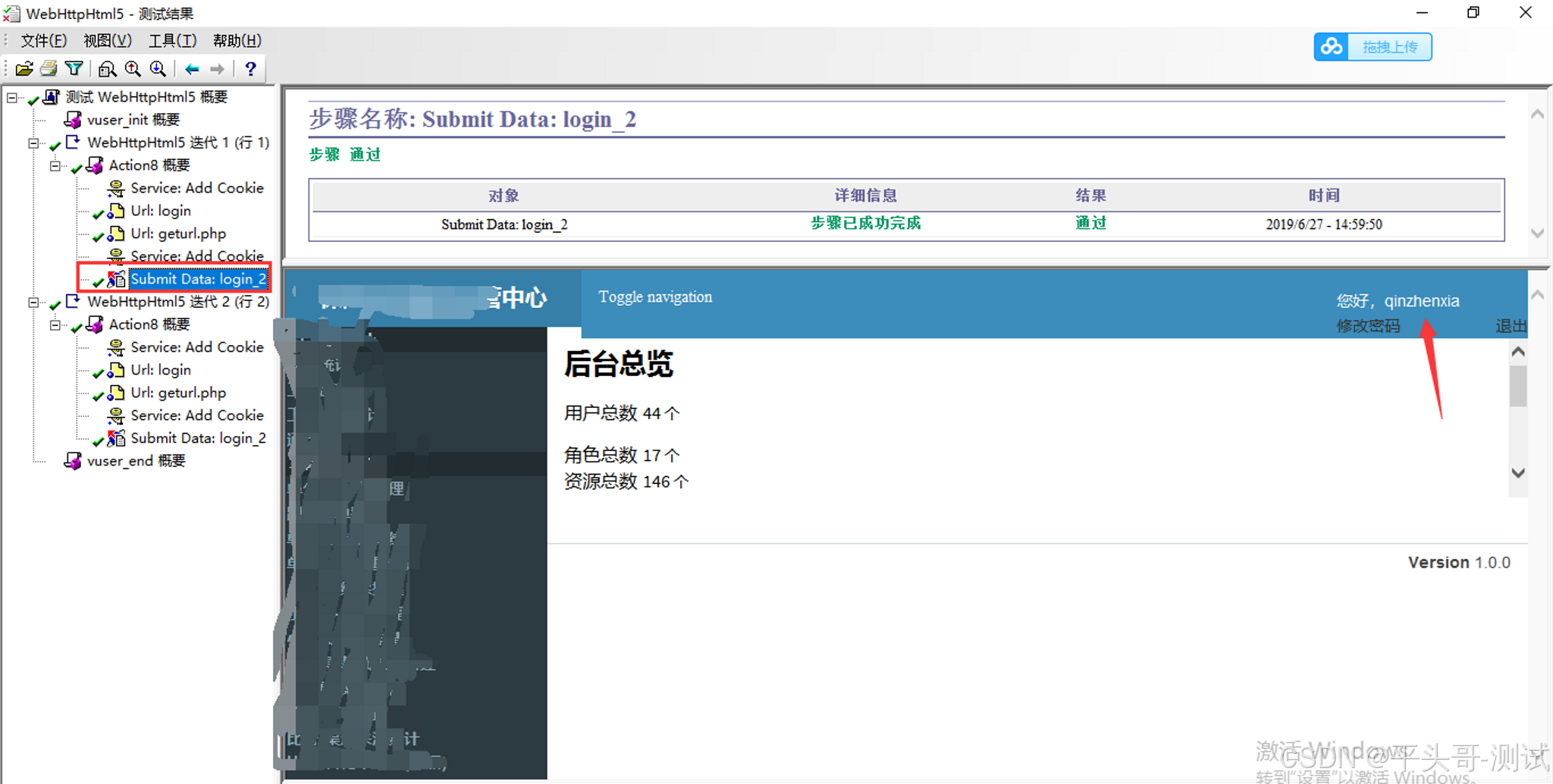Image resolution: width=1553 pixels, height=784 pixels.
Task: Click step summary pane scroll-down arrow
Action: tap(1537, 233)
